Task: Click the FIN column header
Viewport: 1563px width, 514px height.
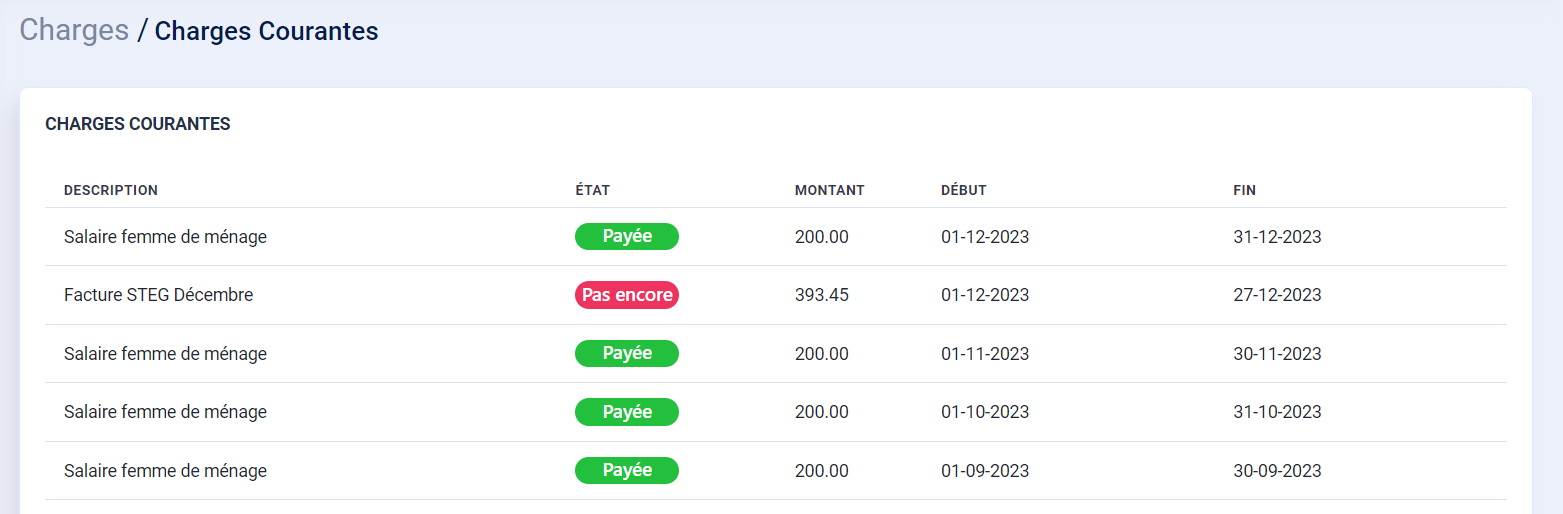Action: pyautogui.click(x=1244, y=190)
